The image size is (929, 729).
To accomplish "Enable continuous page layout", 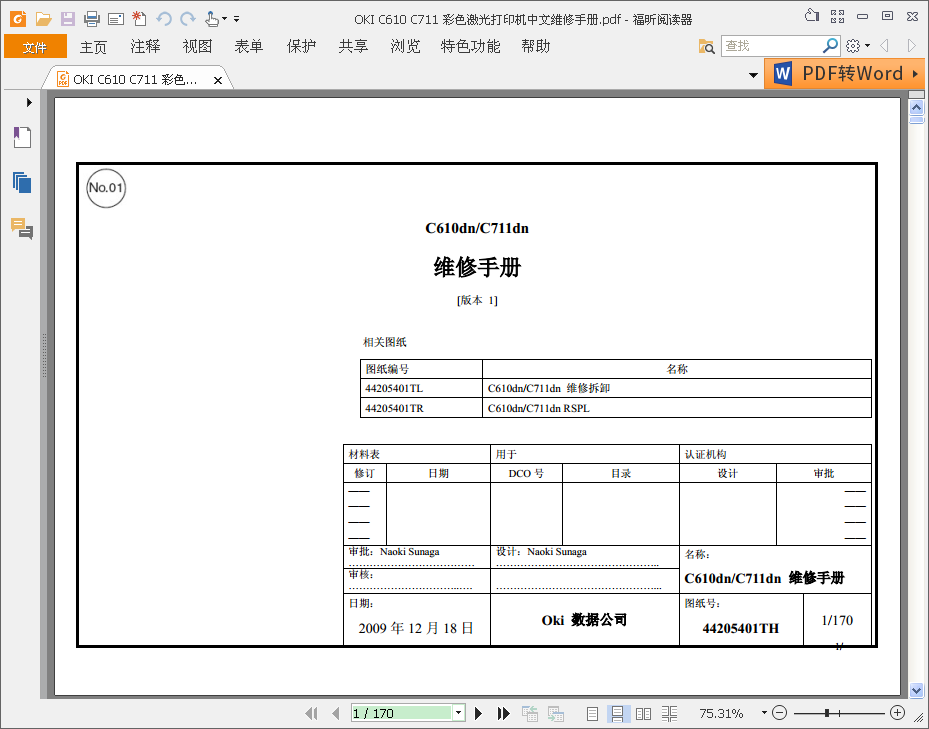I will tap(617, 713).
